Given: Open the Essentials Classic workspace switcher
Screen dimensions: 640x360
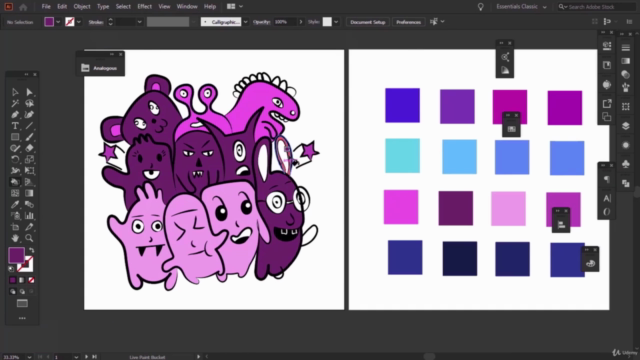Looking at the screenshot, I should click(521, 7).
